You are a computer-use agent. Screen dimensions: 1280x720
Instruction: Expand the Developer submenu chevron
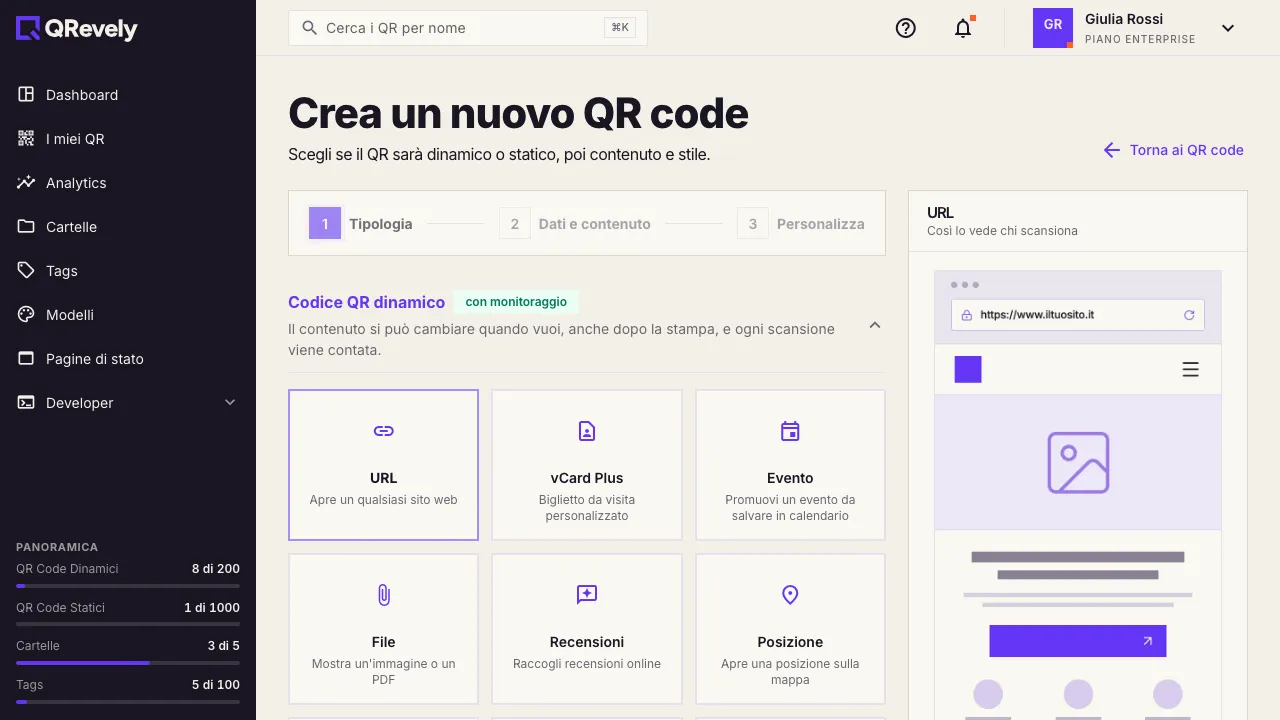[230, 403]
